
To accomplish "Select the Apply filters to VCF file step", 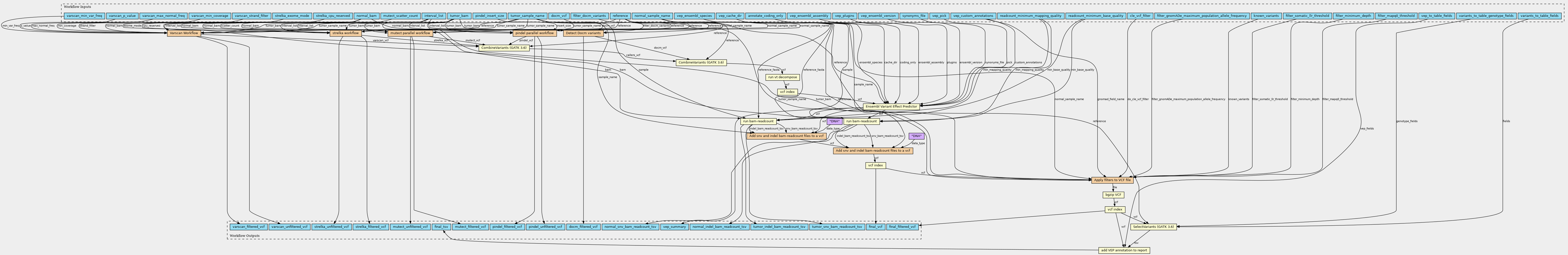I will coord(1112,180).
